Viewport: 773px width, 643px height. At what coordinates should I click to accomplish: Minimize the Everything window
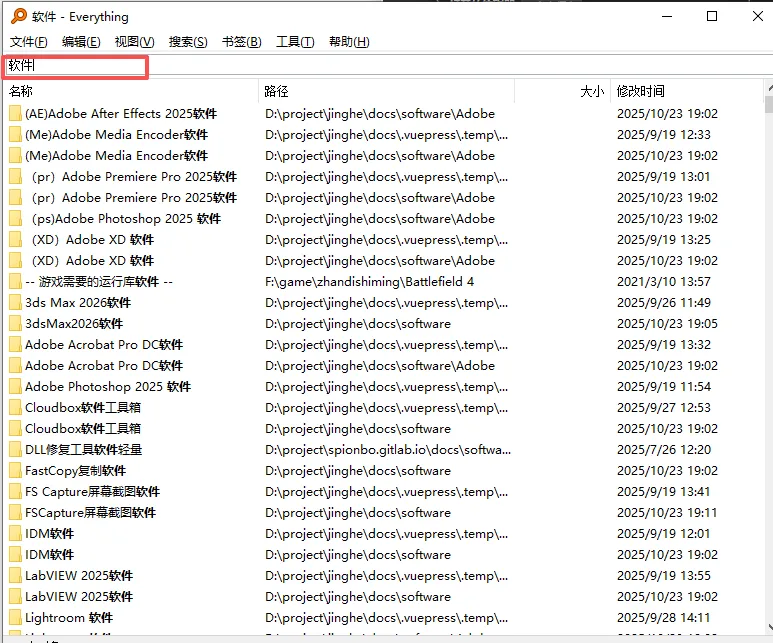click(x=667, y=16)
